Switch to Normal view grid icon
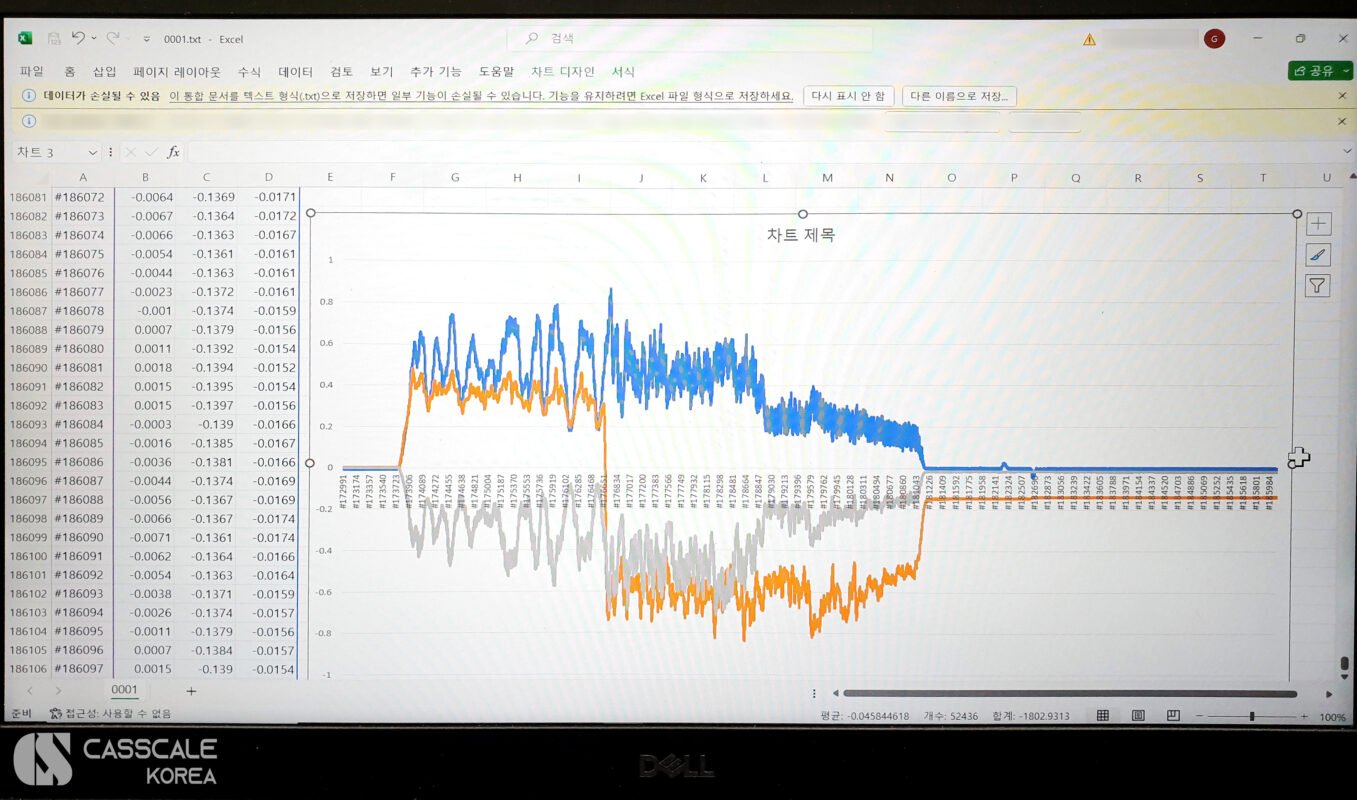The height and width of the screenshot is (800, 1357). 1103,716
